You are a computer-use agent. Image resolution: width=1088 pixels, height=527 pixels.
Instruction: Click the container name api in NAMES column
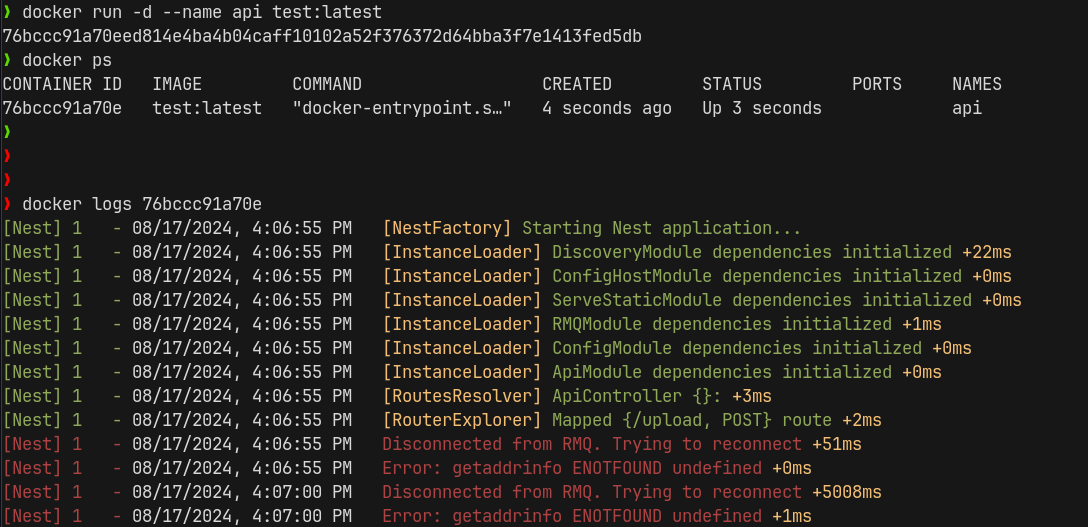[x=967, y=109]
